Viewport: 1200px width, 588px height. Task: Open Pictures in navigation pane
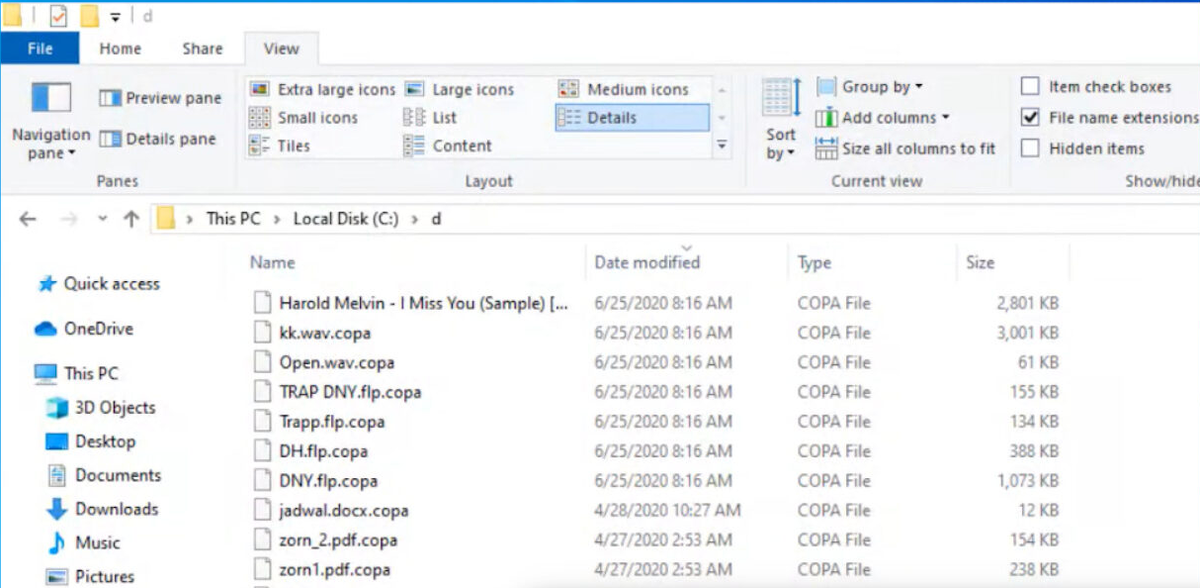coord(91,576)
